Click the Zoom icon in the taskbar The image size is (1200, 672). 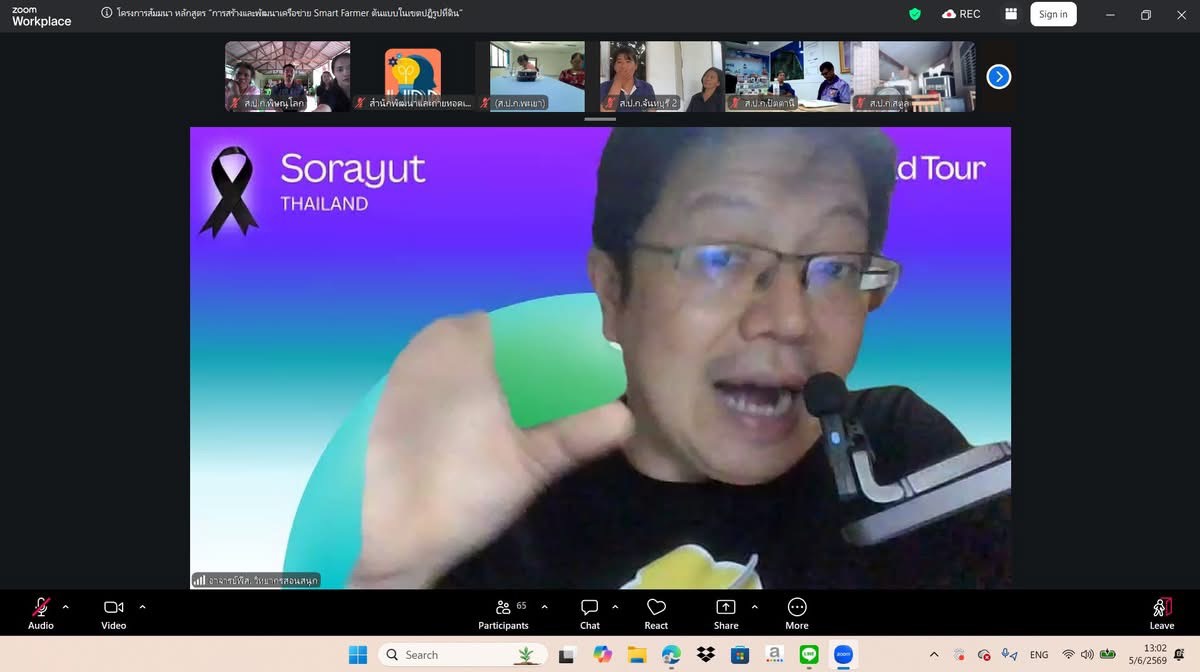(x=843, y=655)
